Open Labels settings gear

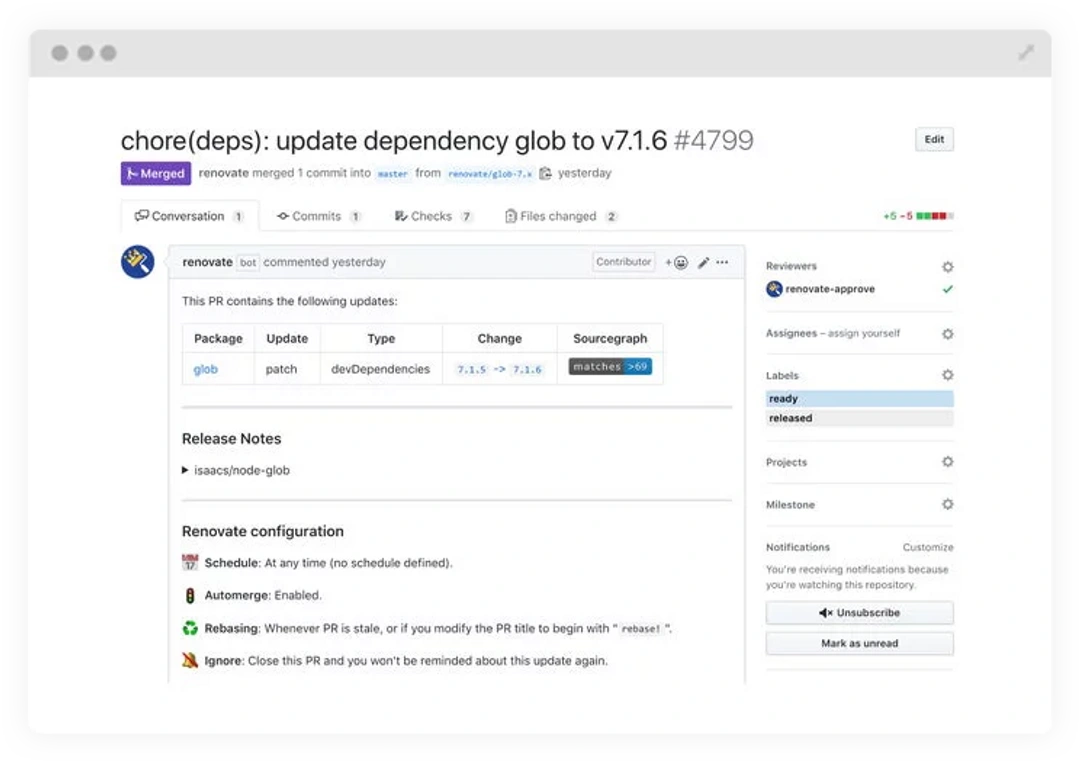948,375
